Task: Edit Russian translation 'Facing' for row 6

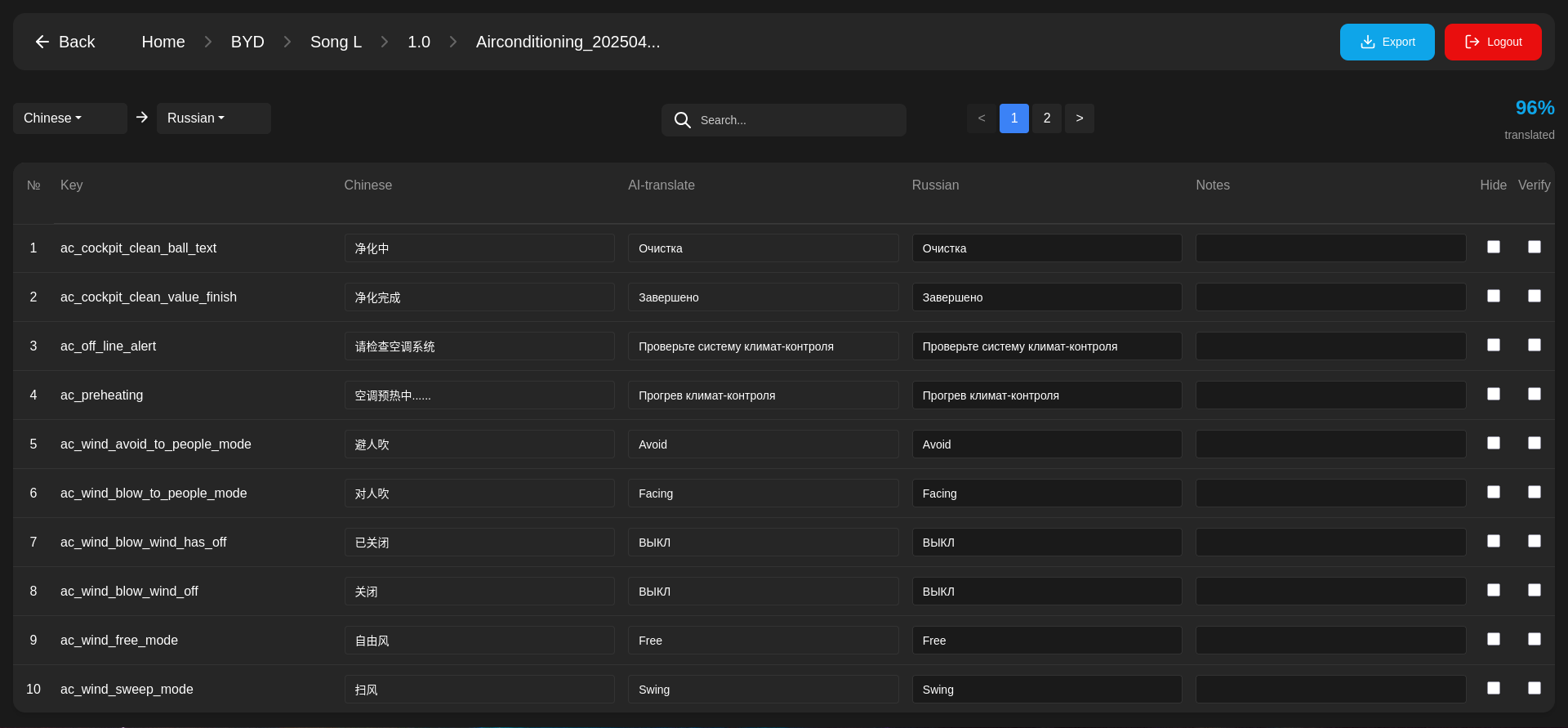Action: pos(1047,494)
